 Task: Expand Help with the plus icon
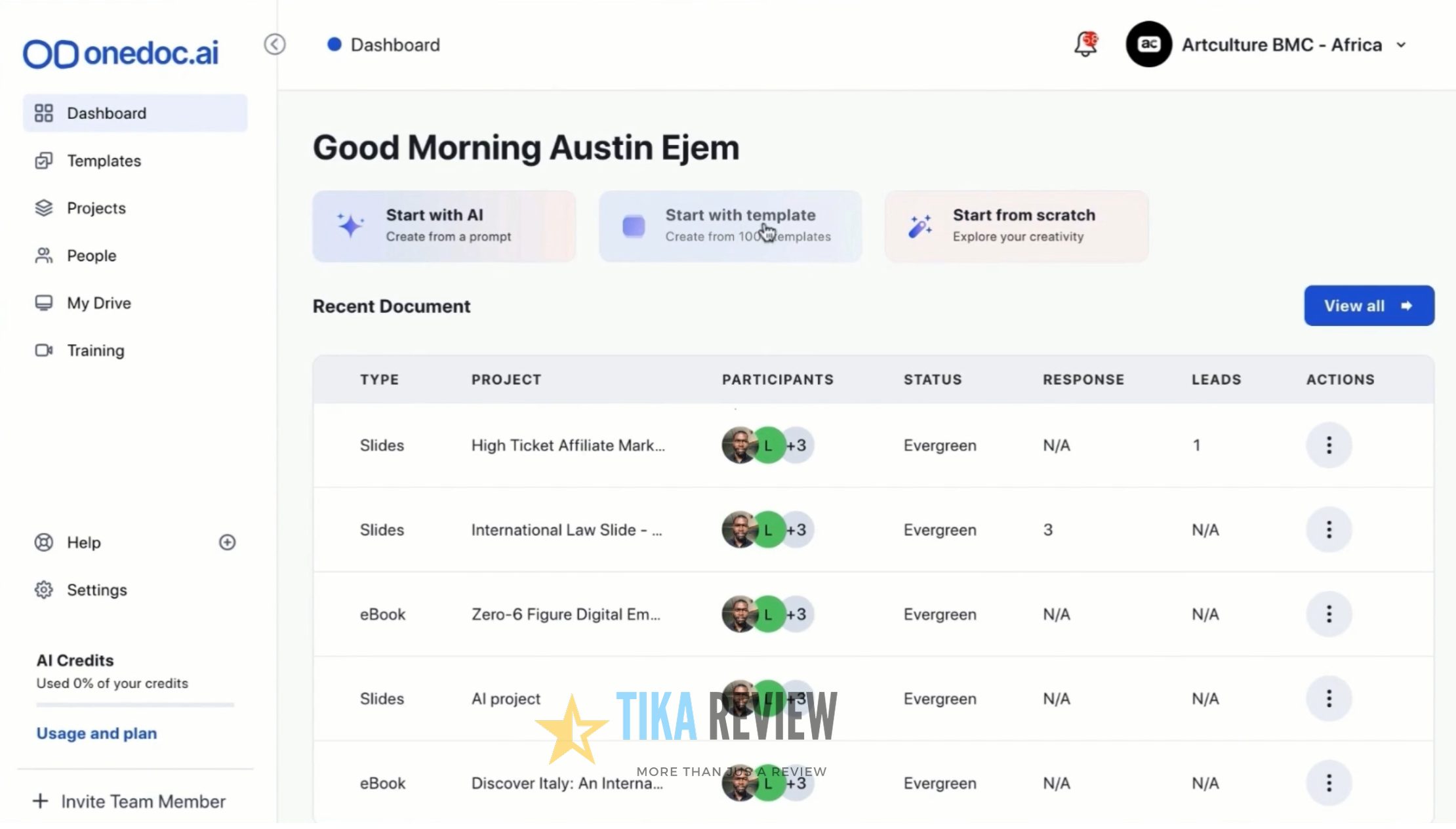(x=227, y=542)
